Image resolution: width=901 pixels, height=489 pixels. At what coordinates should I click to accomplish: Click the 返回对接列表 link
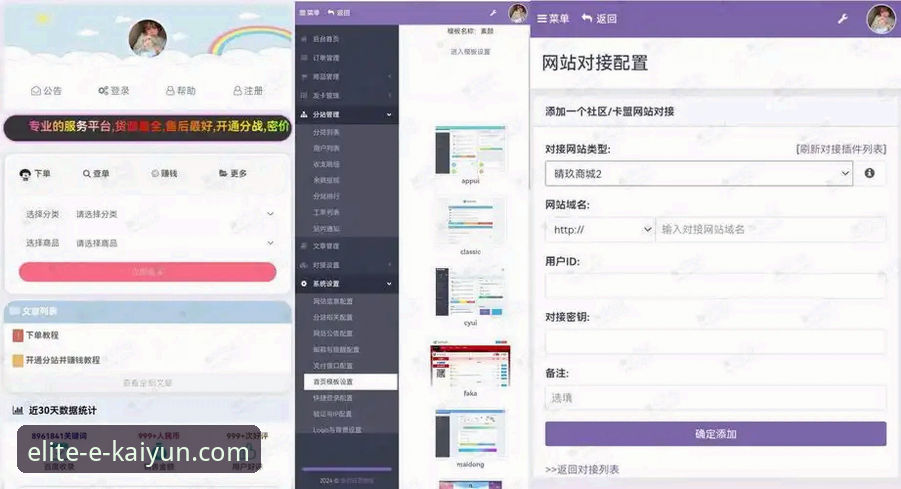click(582, 469)
